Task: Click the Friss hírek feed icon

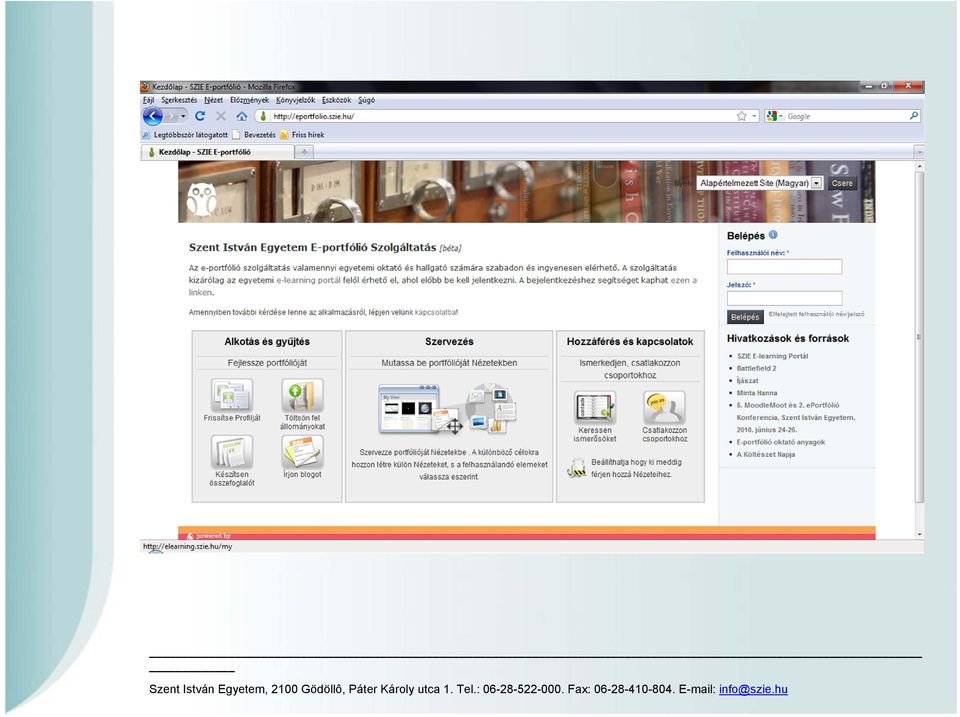Action: 284,135
